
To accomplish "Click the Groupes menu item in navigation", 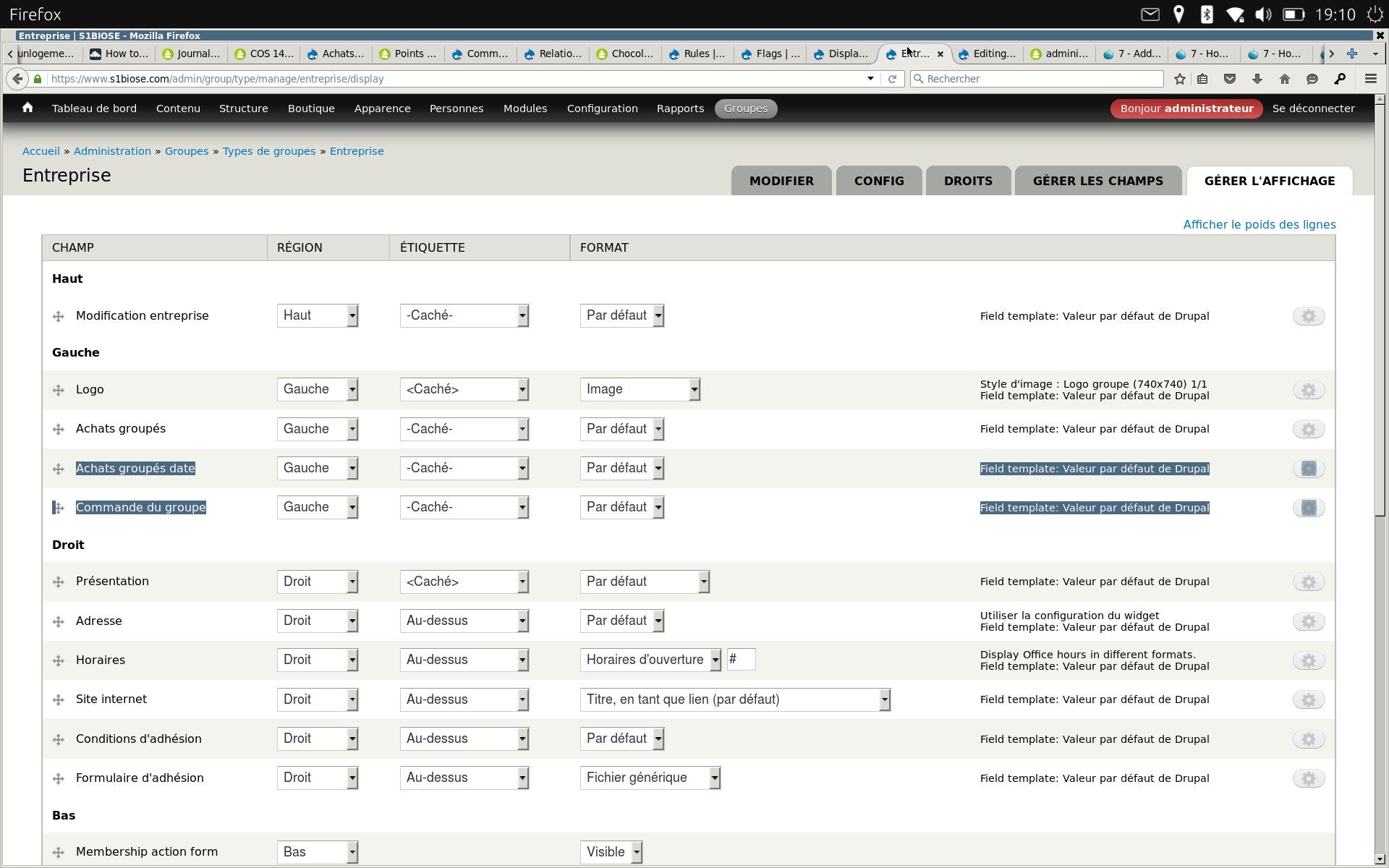I will coord(746,108).
